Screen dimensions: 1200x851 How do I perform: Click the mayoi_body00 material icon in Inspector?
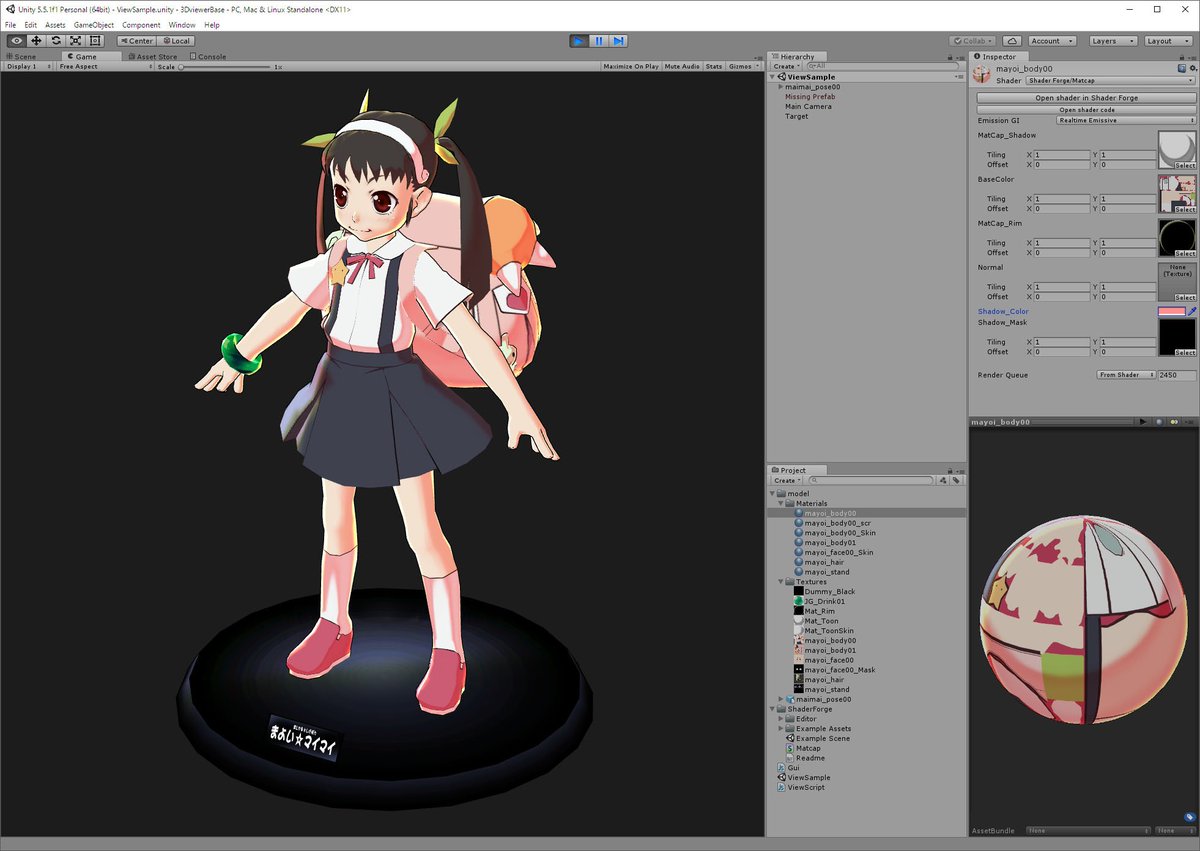click(983, 74)
